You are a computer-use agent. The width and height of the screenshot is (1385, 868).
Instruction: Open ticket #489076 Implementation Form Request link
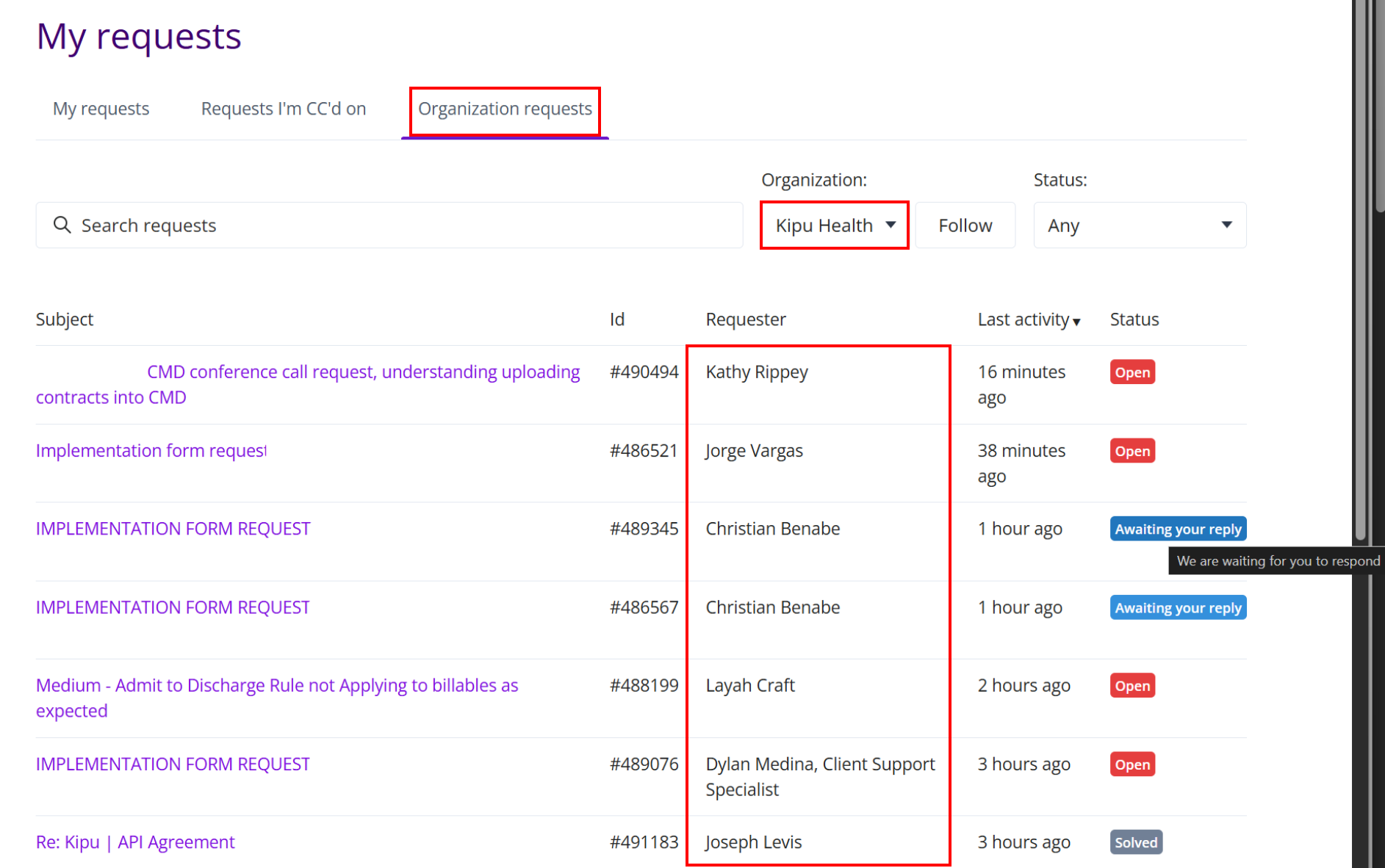pyautogui.click(x=173, y=764)
